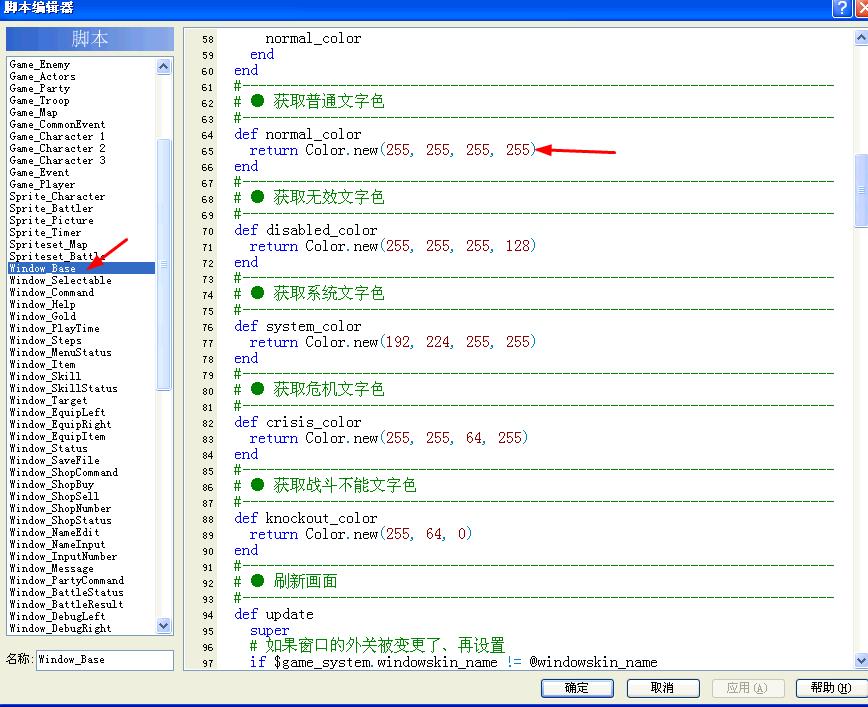Viewport: 868px width, 707px height.
Task: Click code editor scroll down arrow
Action: click(861, 660)
